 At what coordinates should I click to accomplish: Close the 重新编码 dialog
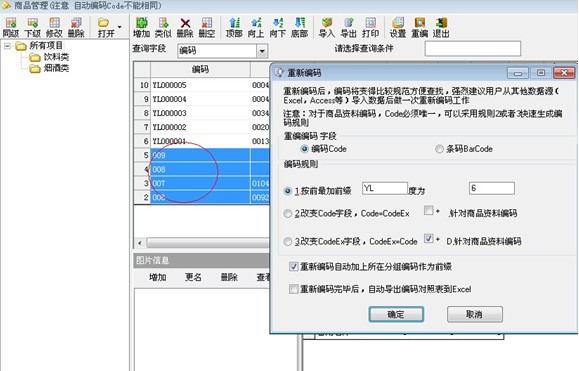pyautogui.click(x=564, y=73)
